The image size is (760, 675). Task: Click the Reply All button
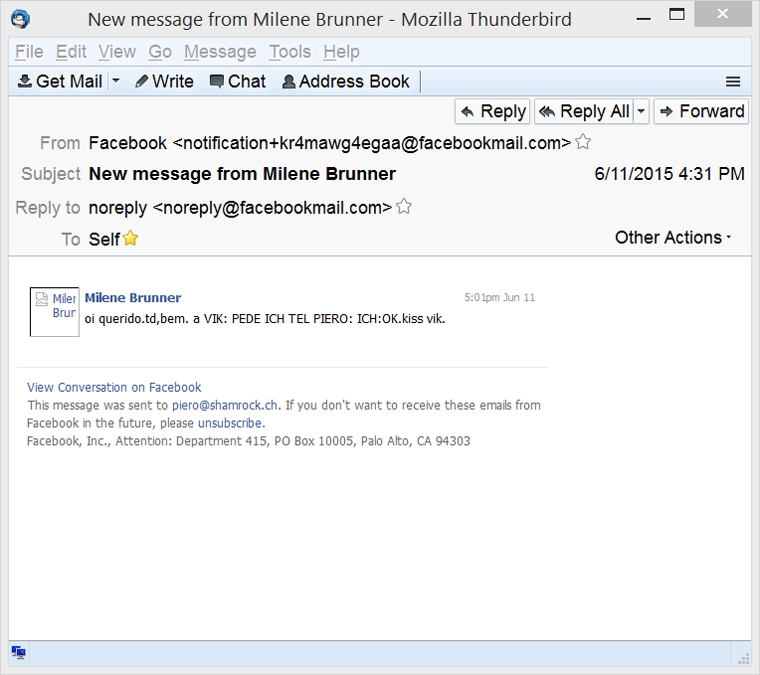click(x=584, y=111)
